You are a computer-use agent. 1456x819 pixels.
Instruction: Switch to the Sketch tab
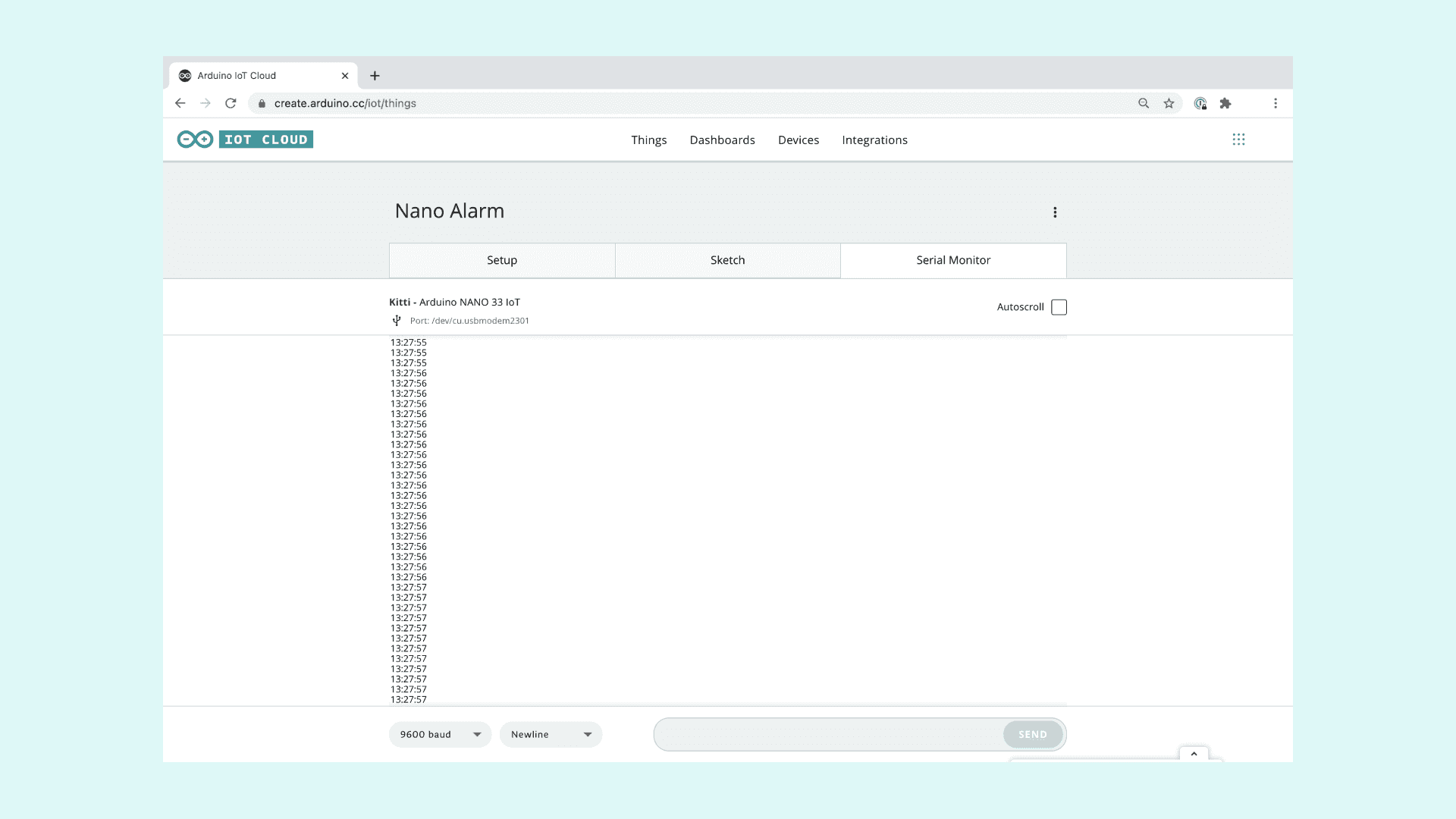(727, 260)
